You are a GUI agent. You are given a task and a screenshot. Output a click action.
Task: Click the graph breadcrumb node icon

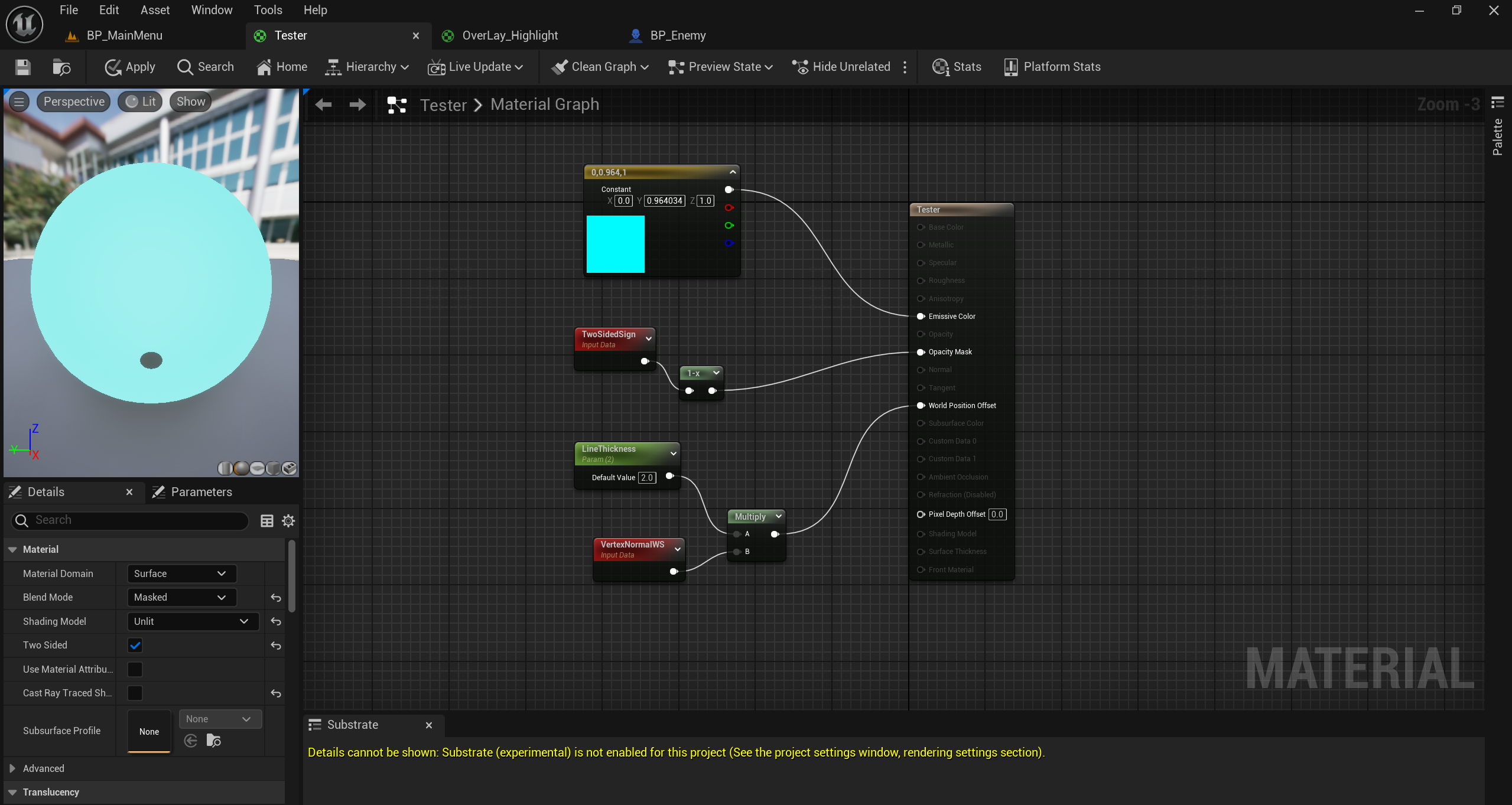[x=396, y=105]
